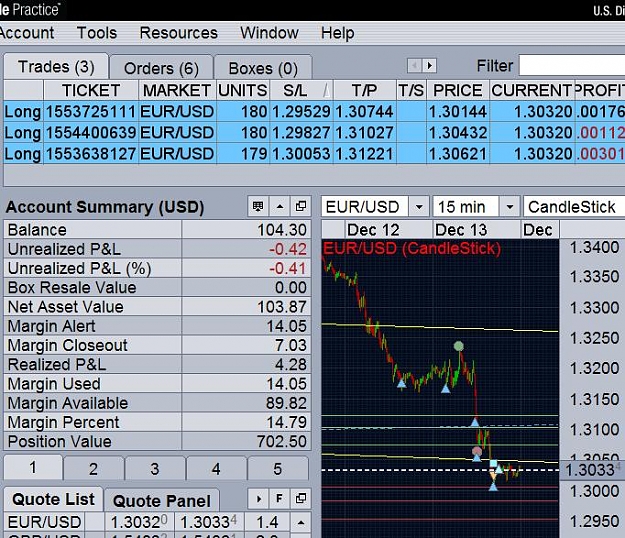Sort trades by MARKET column header
The width and height of the screenshot is (625, 538).
pyautogui.click(x=177, y=90)
